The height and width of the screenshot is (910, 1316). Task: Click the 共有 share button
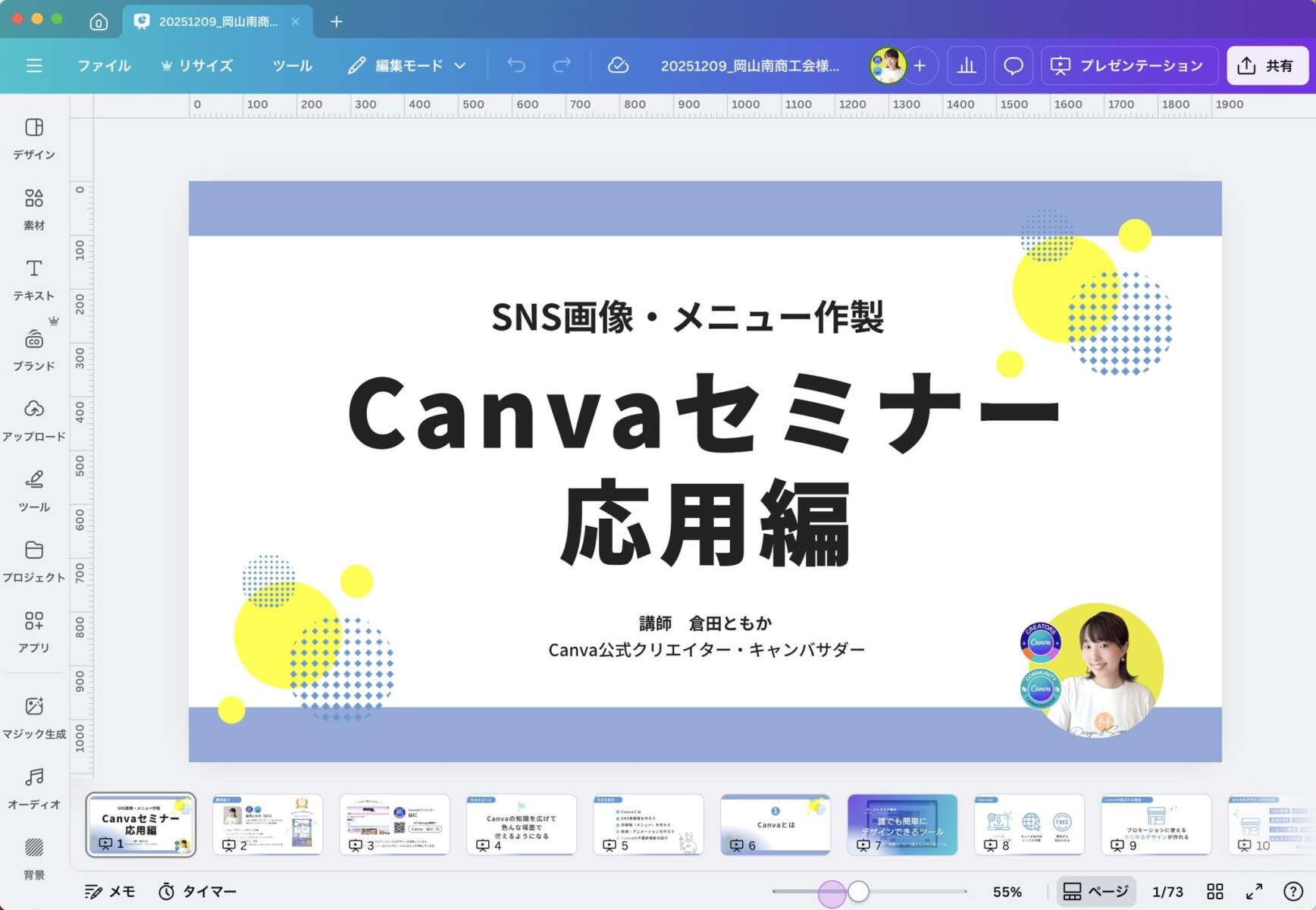pos(1267,66)
